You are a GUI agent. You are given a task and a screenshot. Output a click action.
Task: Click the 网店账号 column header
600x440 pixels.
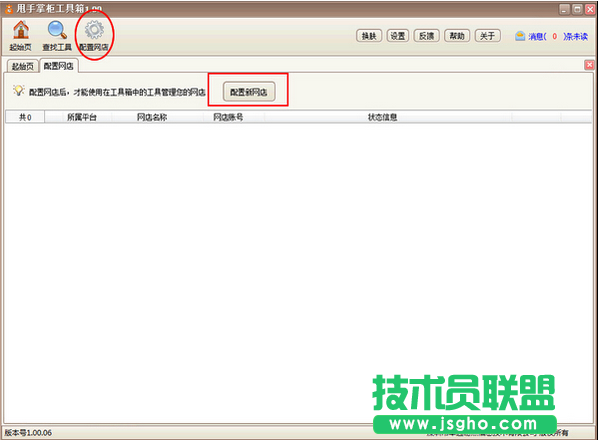[x=228, y=117]
